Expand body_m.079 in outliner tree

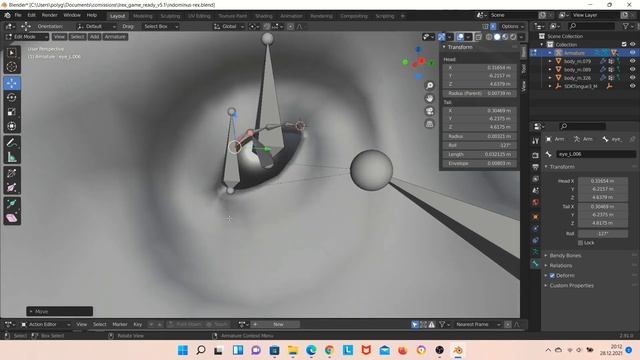(x=550, y=61)
